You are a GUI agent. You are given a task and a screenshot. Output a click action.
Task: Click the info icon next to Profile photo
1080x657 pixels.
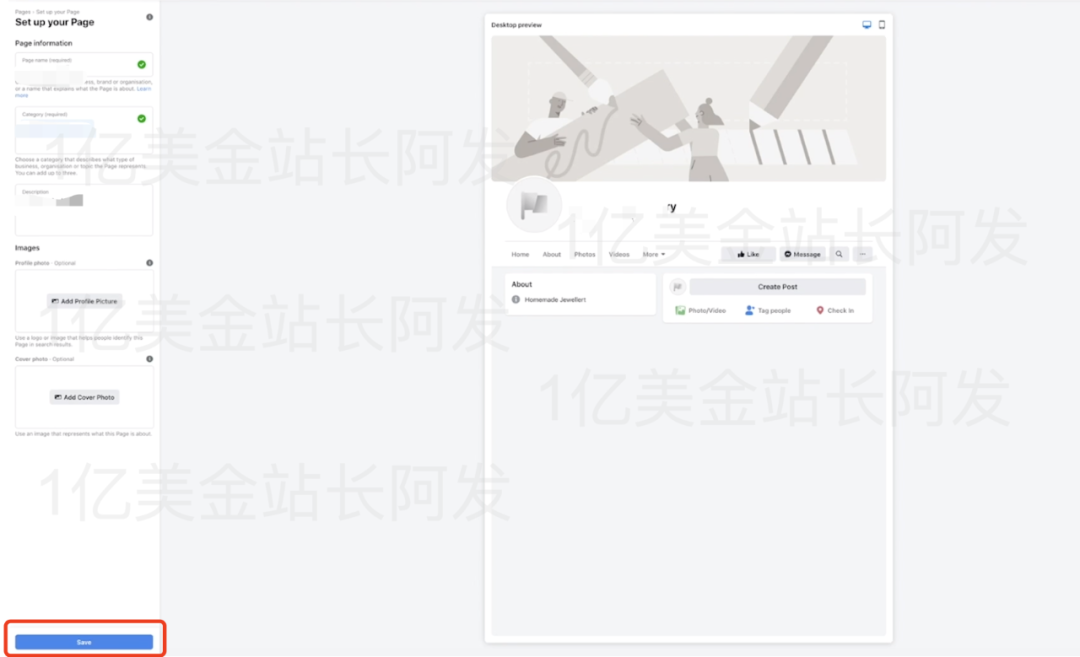coord(148,262)
